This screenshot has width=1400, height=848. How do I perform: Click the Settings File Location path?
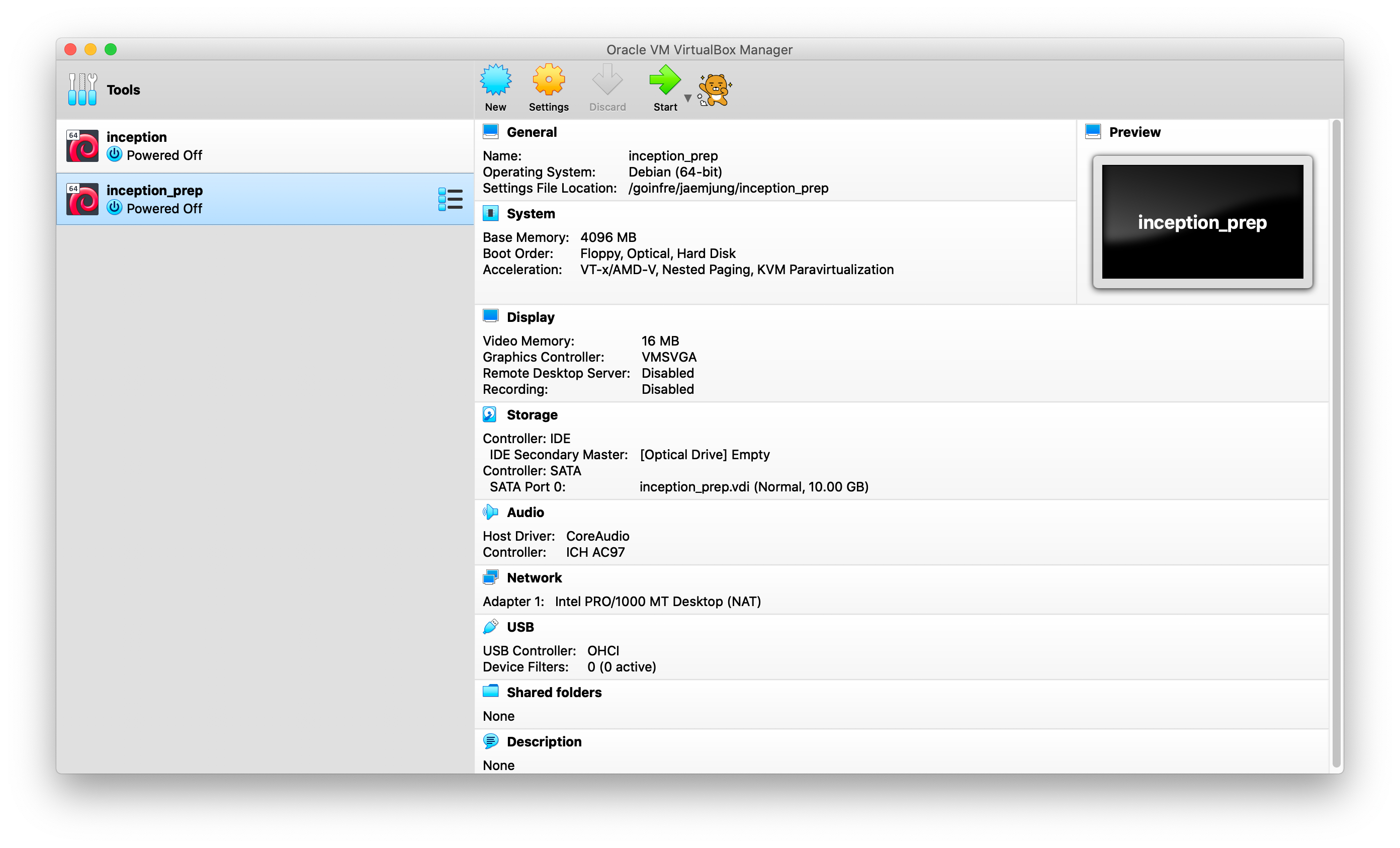click(x=728, y=188)
